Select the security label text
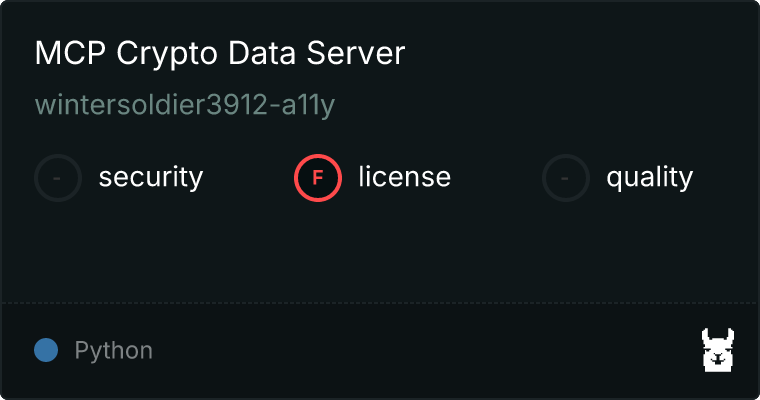This screenshot has height=400, width=760. 151,178
